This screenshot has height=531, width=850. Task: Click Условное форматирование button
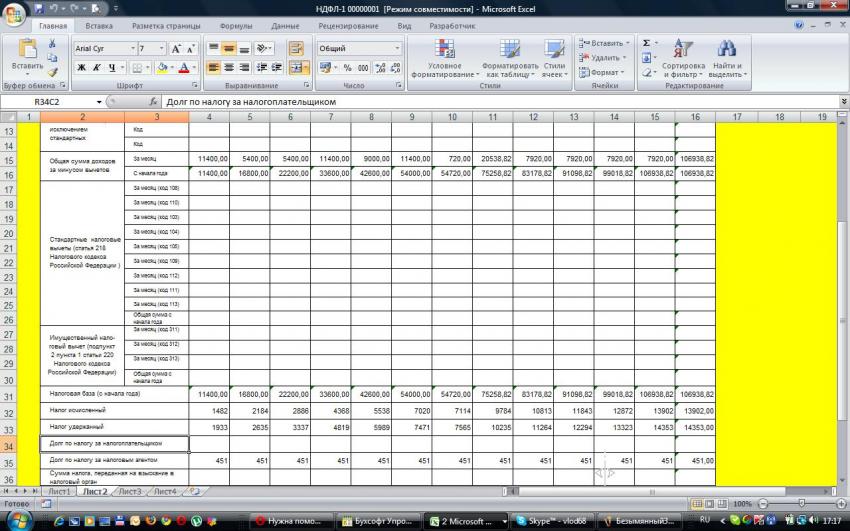(442, 60)
